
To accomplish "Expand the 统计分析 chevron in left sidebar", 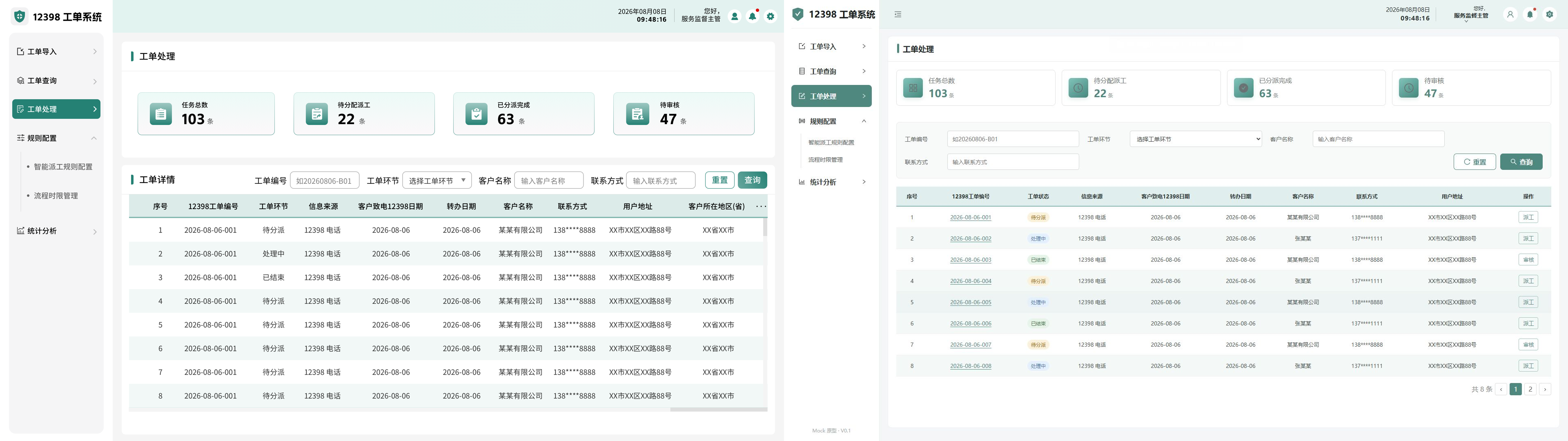I will pos(95,232).
